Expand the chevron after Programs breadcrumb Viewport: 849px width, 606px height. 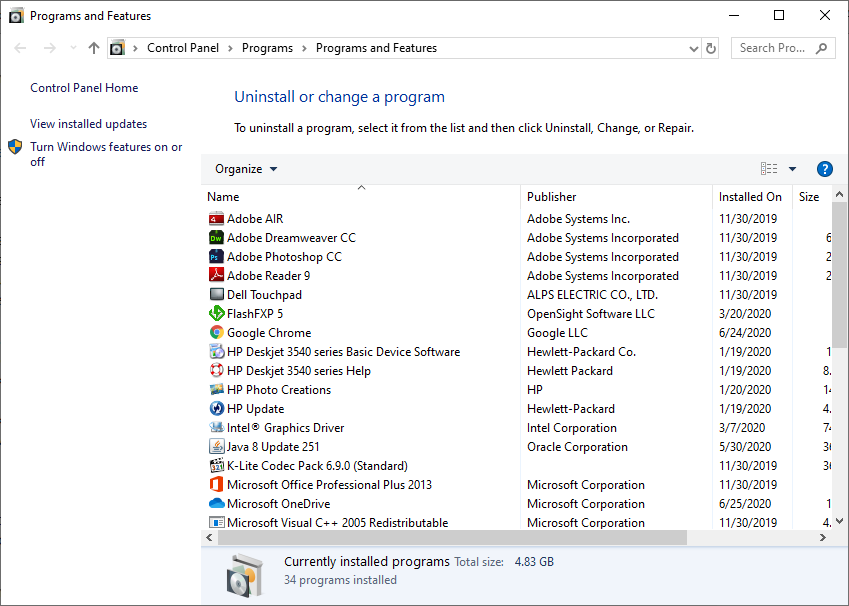304,48
